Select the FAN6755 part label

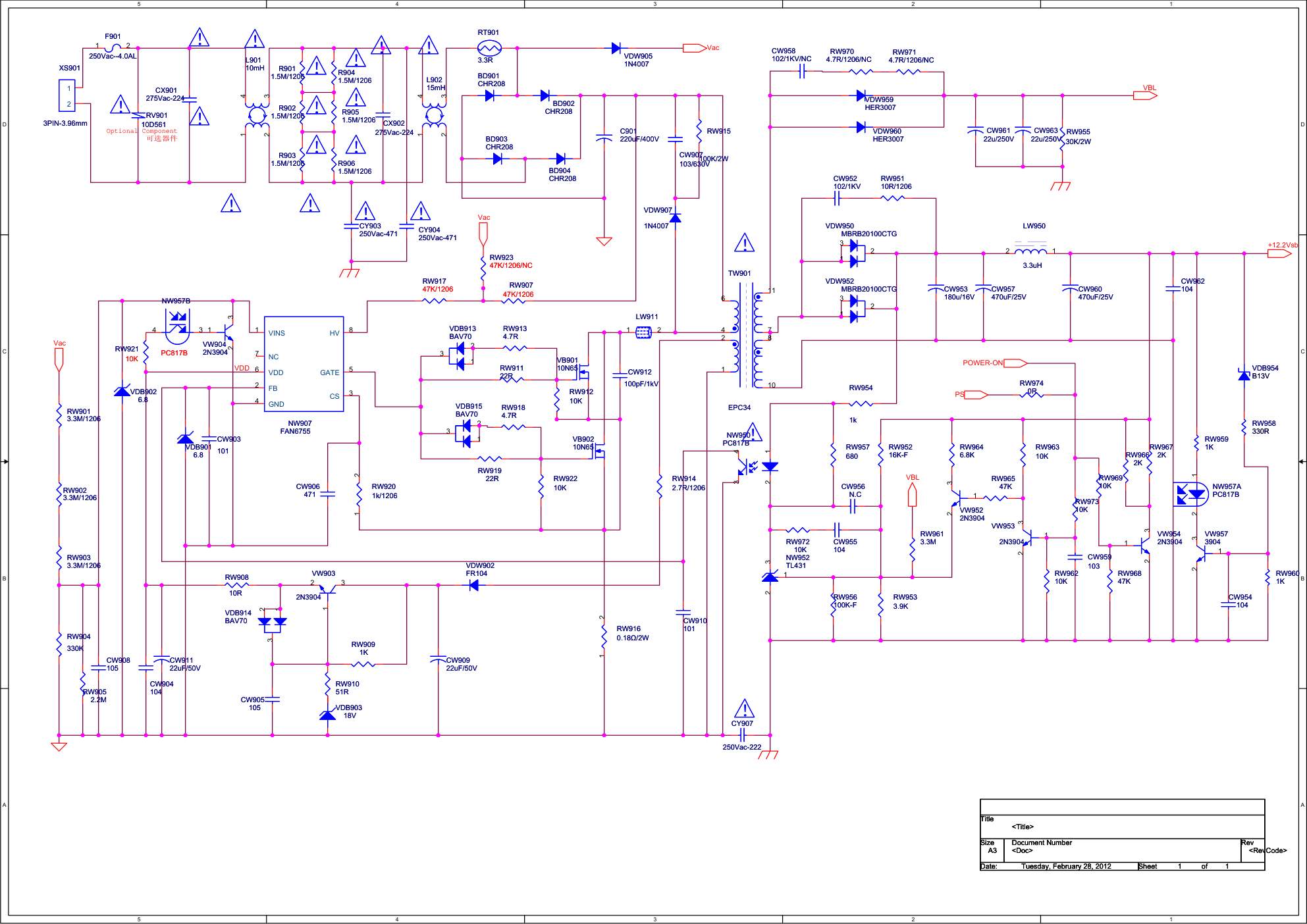click(295, 432)
